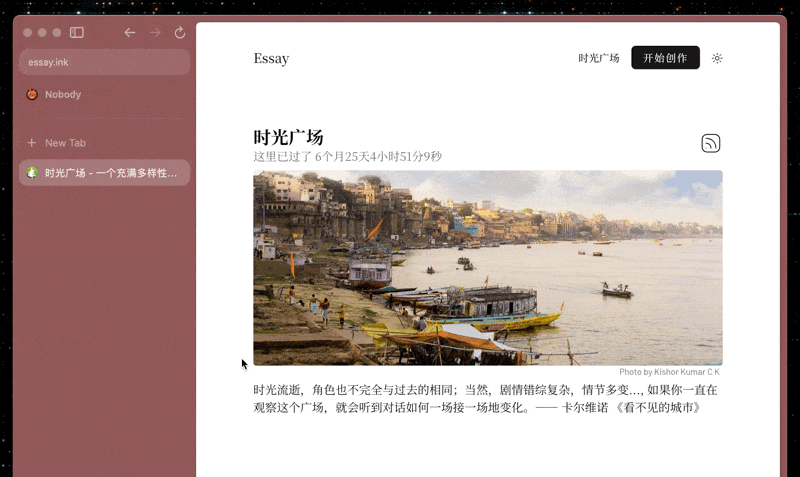Go forward with the right arrow
Screen dimensions: 800x477
155,33
